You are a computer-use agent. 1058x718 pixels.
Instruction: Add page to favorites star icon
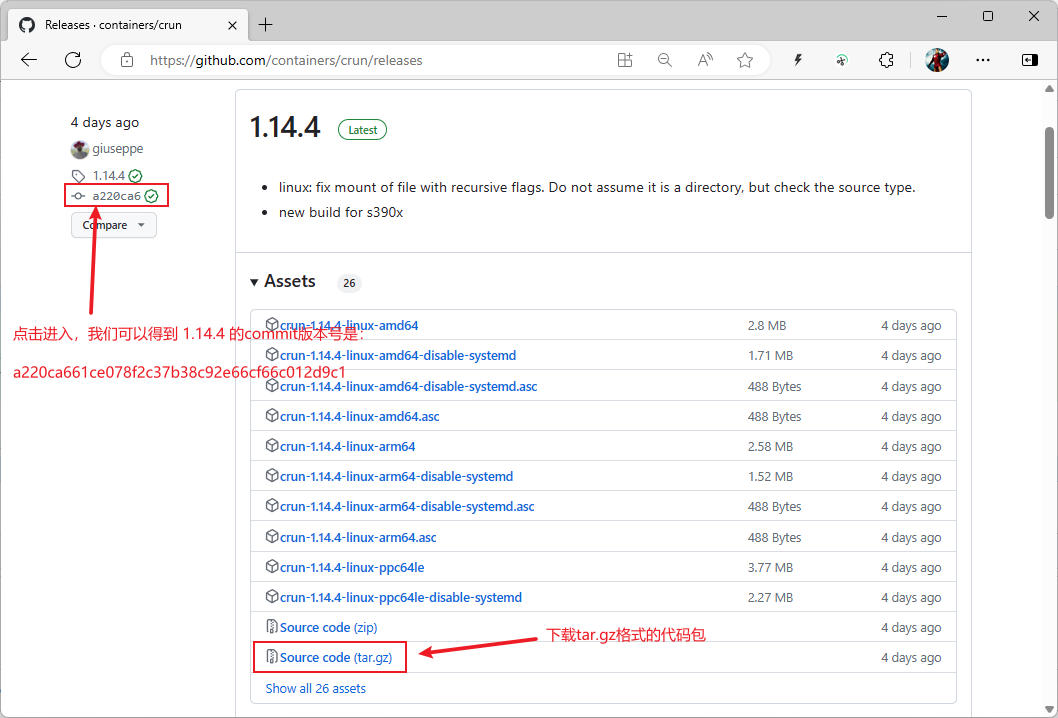(745, 60)
